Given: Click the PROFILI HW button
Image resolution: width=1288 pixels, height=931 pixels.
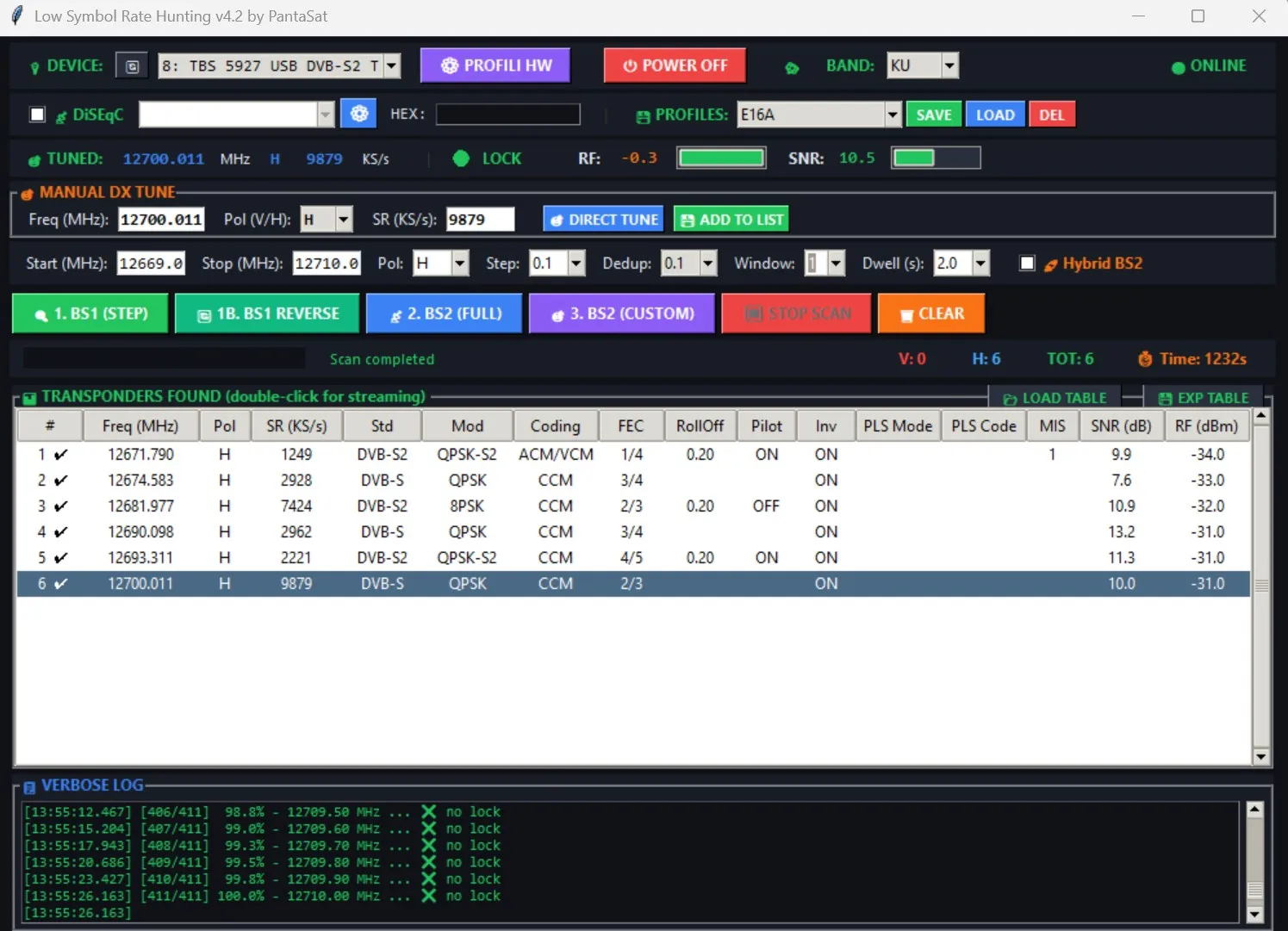Looking at the screenshot, I should (495, 65).
